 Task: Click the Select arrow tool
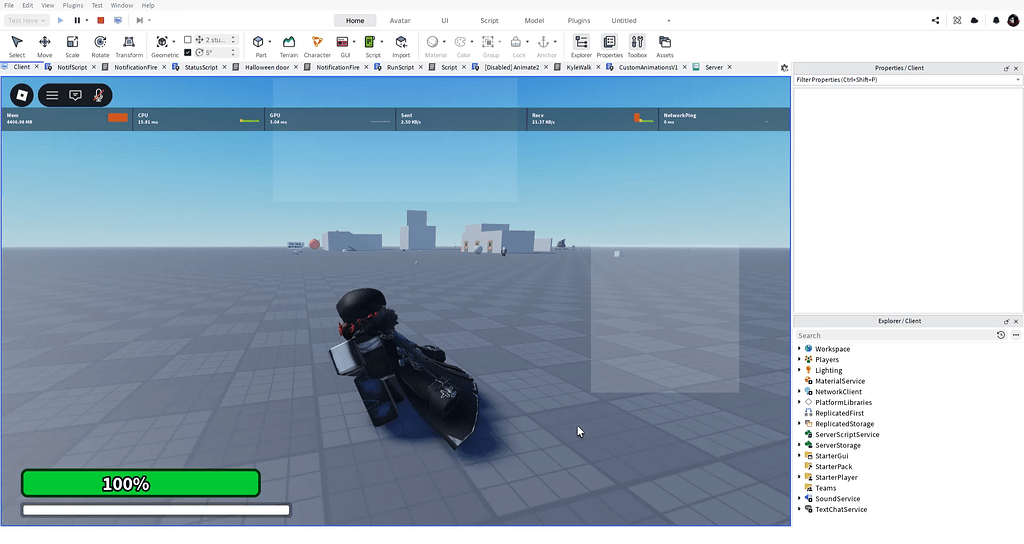click(x=17, y=46)
